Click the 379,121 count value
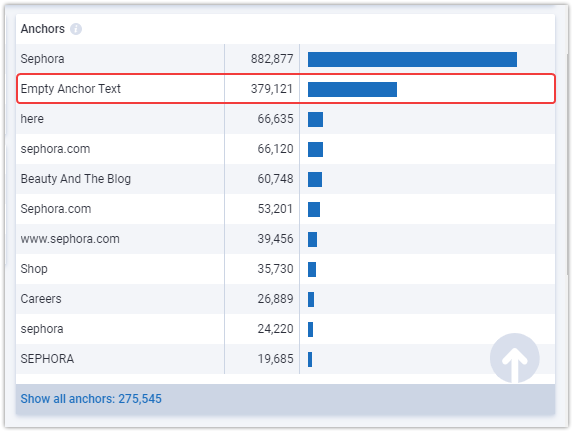The image size is (573, 432). point(272,89)
